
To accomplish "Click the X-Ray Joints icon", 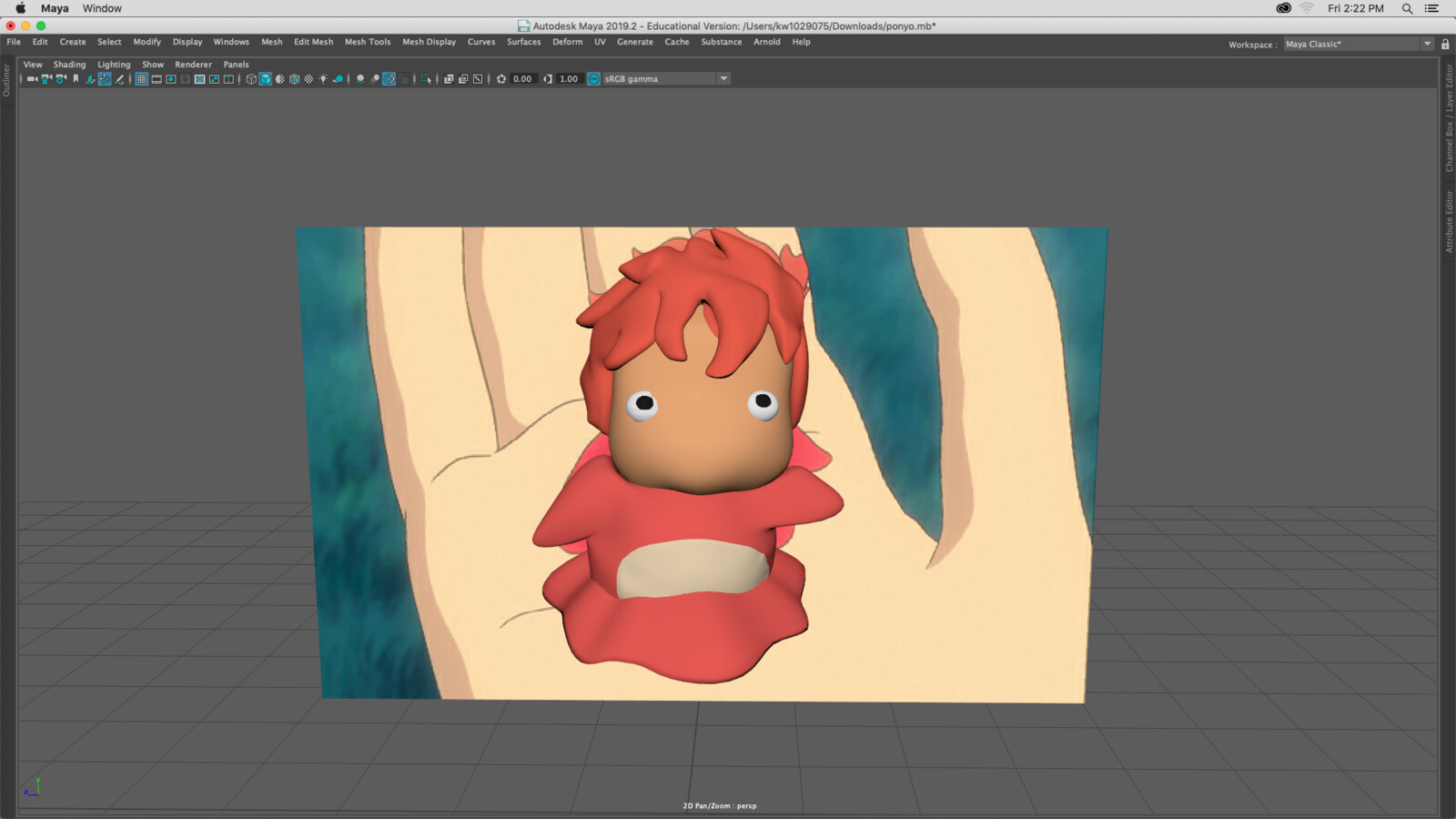I will click(x=478, y=79).
